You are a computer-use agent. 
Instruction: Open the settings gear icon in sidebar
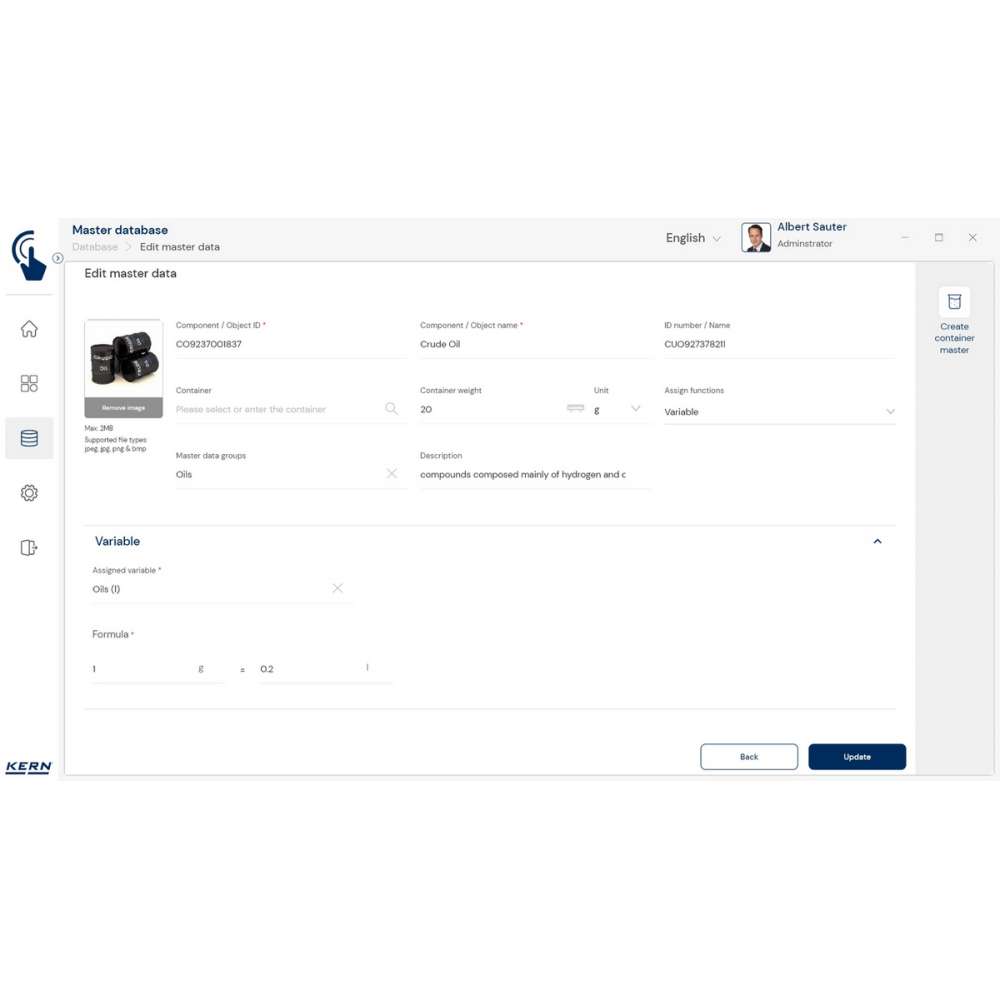pyautogui.click(x=29, y=493)
